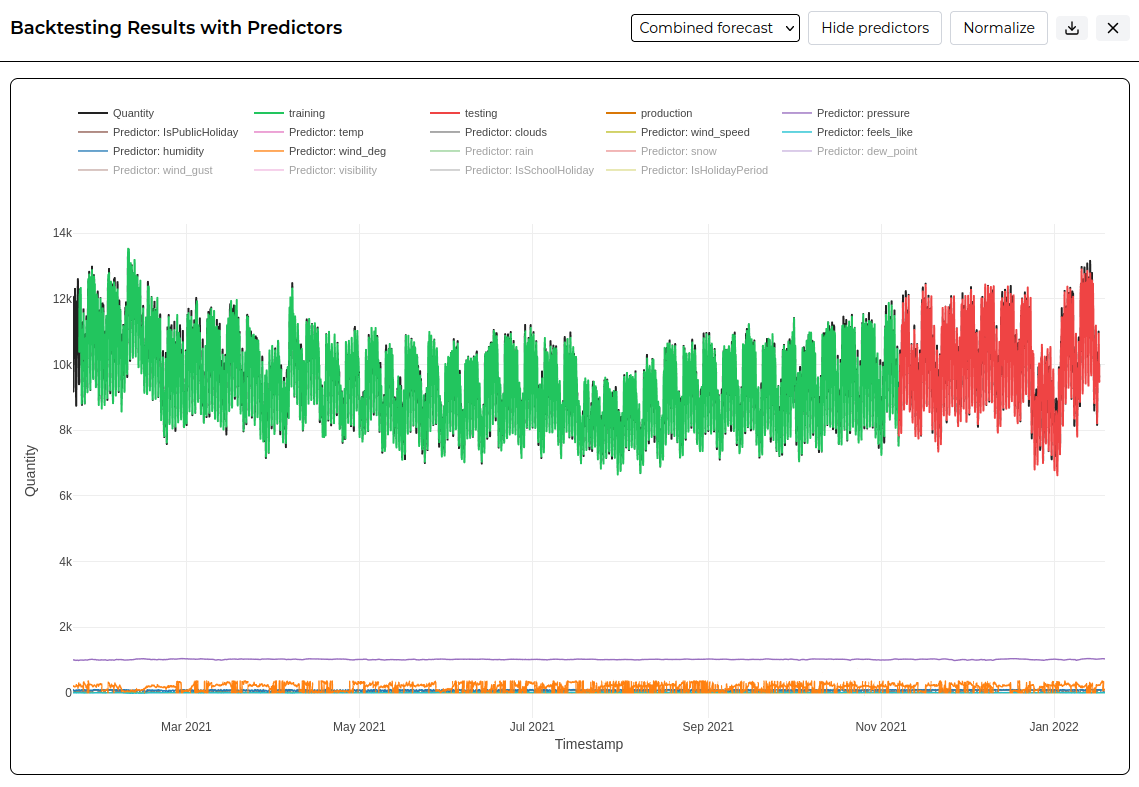Screen dimensions: 1139x787
Task: Click the purple pressure legend line swatch
Action: 797,113
